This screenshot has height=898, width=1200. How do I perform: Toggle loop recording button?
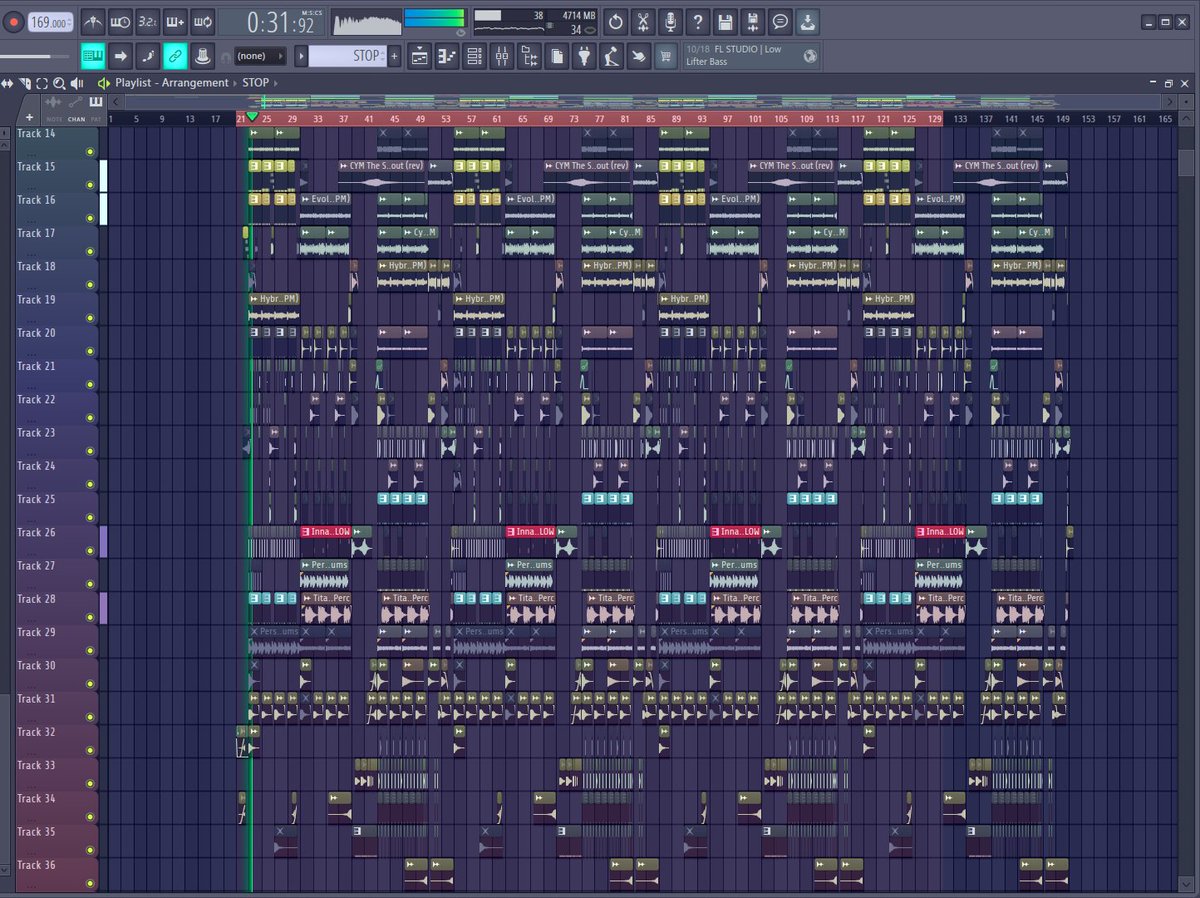pyautogui.click(x=202, y=21)
